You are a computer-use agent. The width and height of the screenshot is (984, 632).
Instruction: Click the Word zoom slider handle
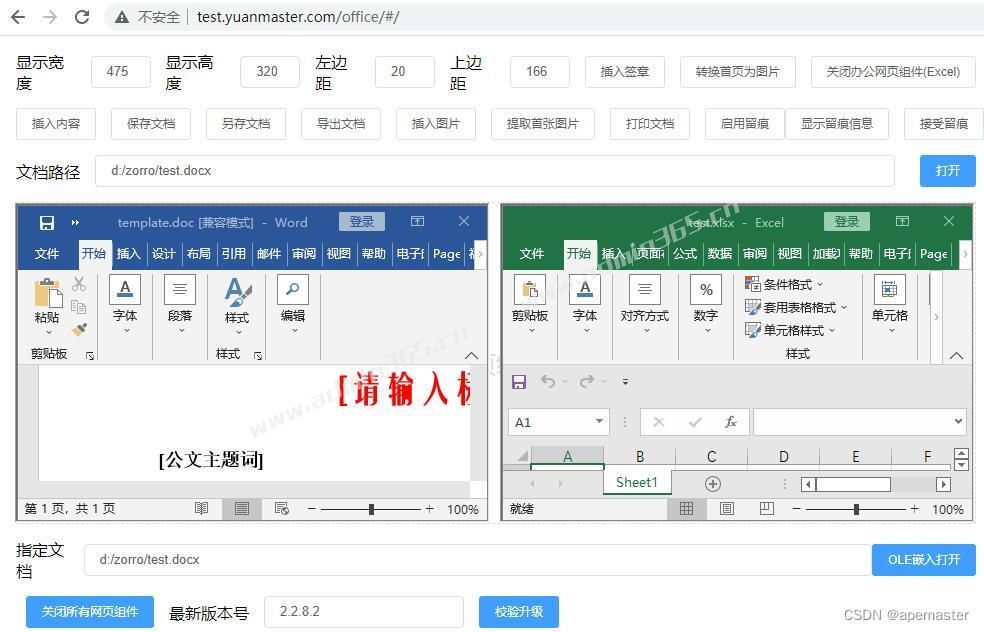pyautogui.click(x=372, y=509)
